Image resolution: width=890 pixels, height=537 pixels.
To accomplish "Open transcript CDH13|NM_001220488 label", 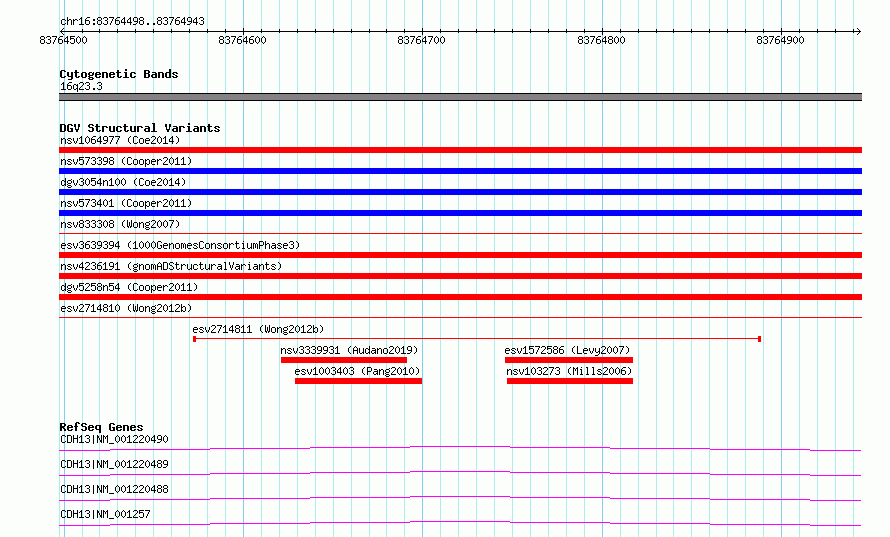I will (114, 489).
